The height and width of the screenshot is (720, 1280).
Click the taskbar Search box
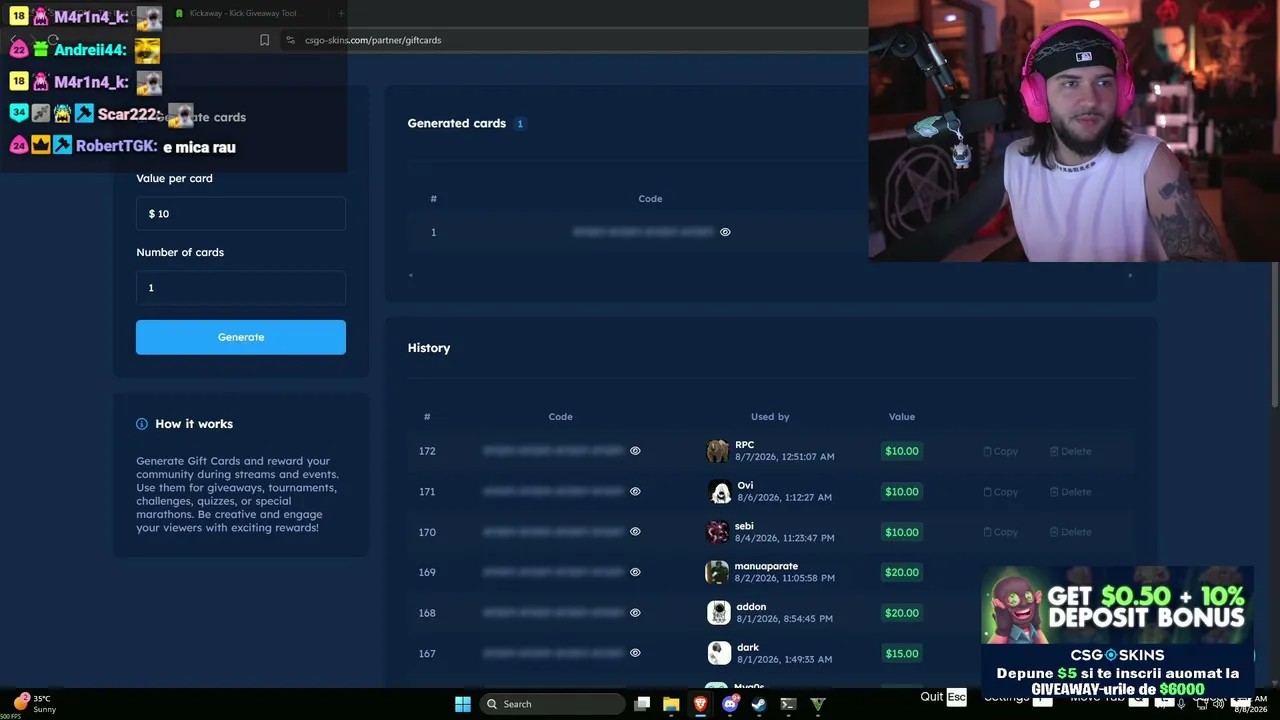[x=552, y=704]
